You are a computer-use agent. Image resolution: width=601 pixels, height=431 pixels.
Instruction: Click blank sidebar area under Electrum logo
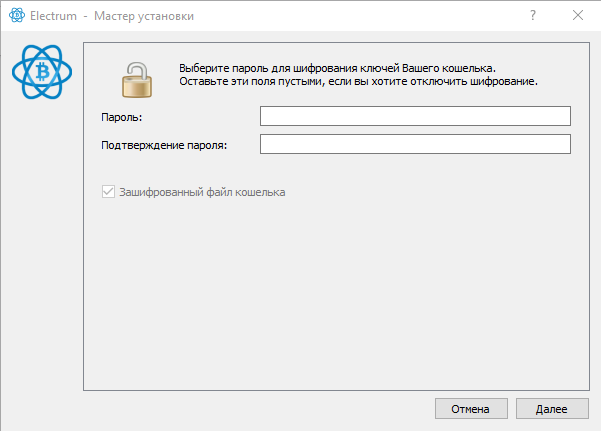pos(42,250)
